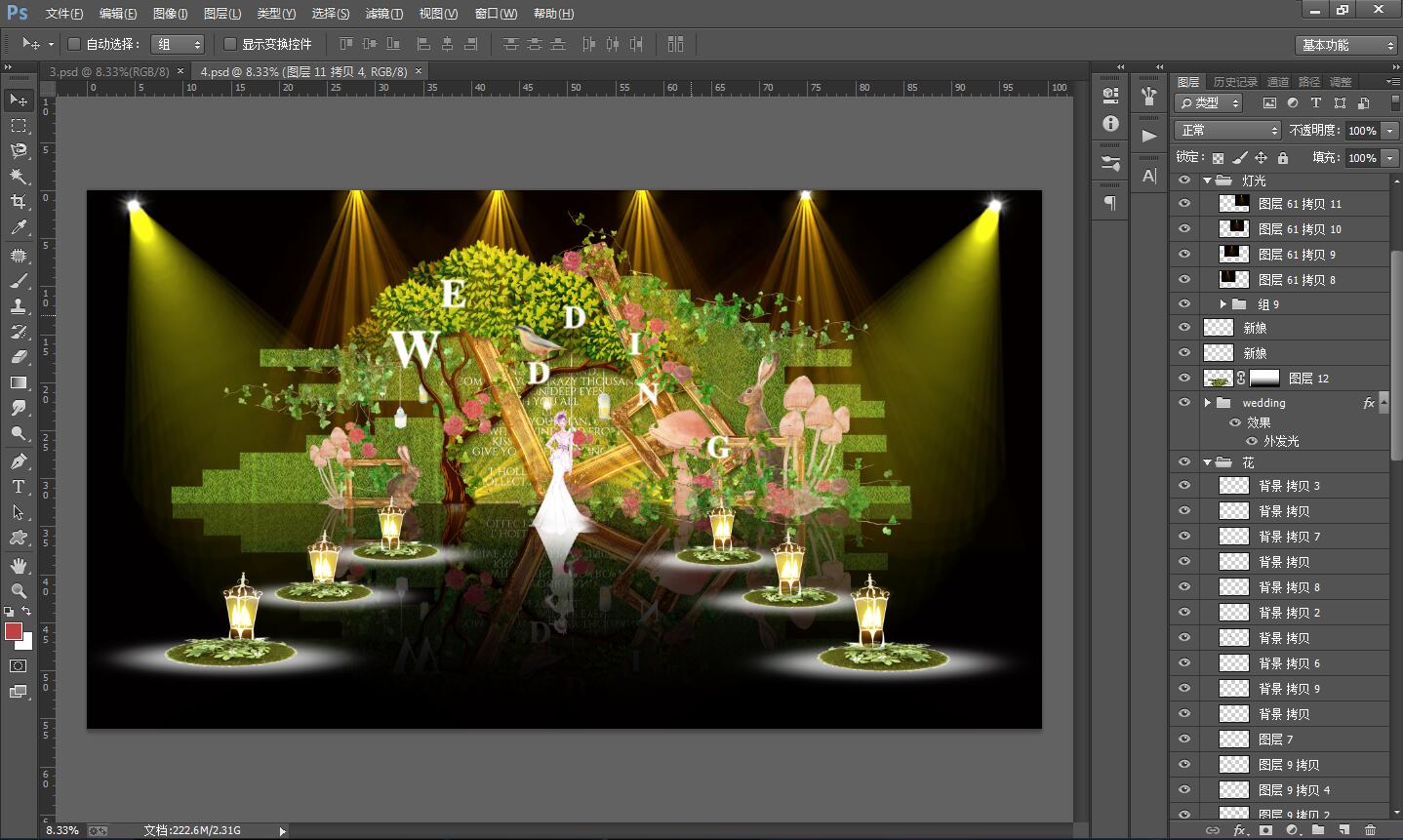Hide the 图层 12 layer
Screen dimensions: 1403x840
point(1184,379)
